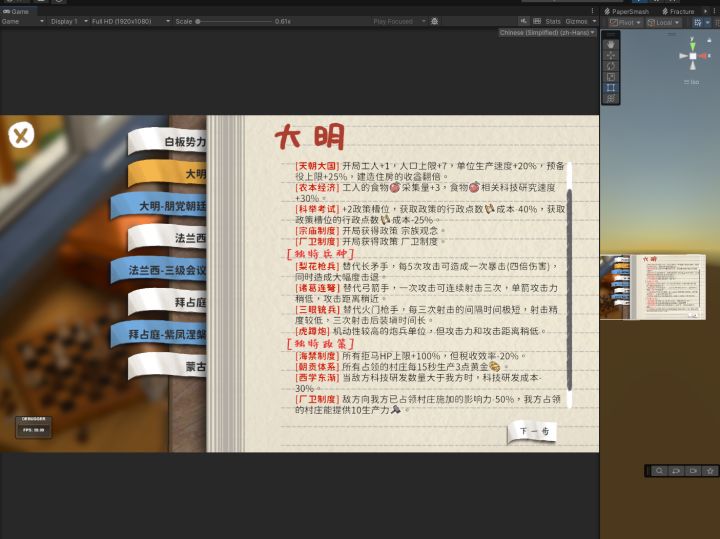Open the Chinese (Simplified) locale dropdown
The width and height of the screenshot is (720, 539).
point(547,33)
